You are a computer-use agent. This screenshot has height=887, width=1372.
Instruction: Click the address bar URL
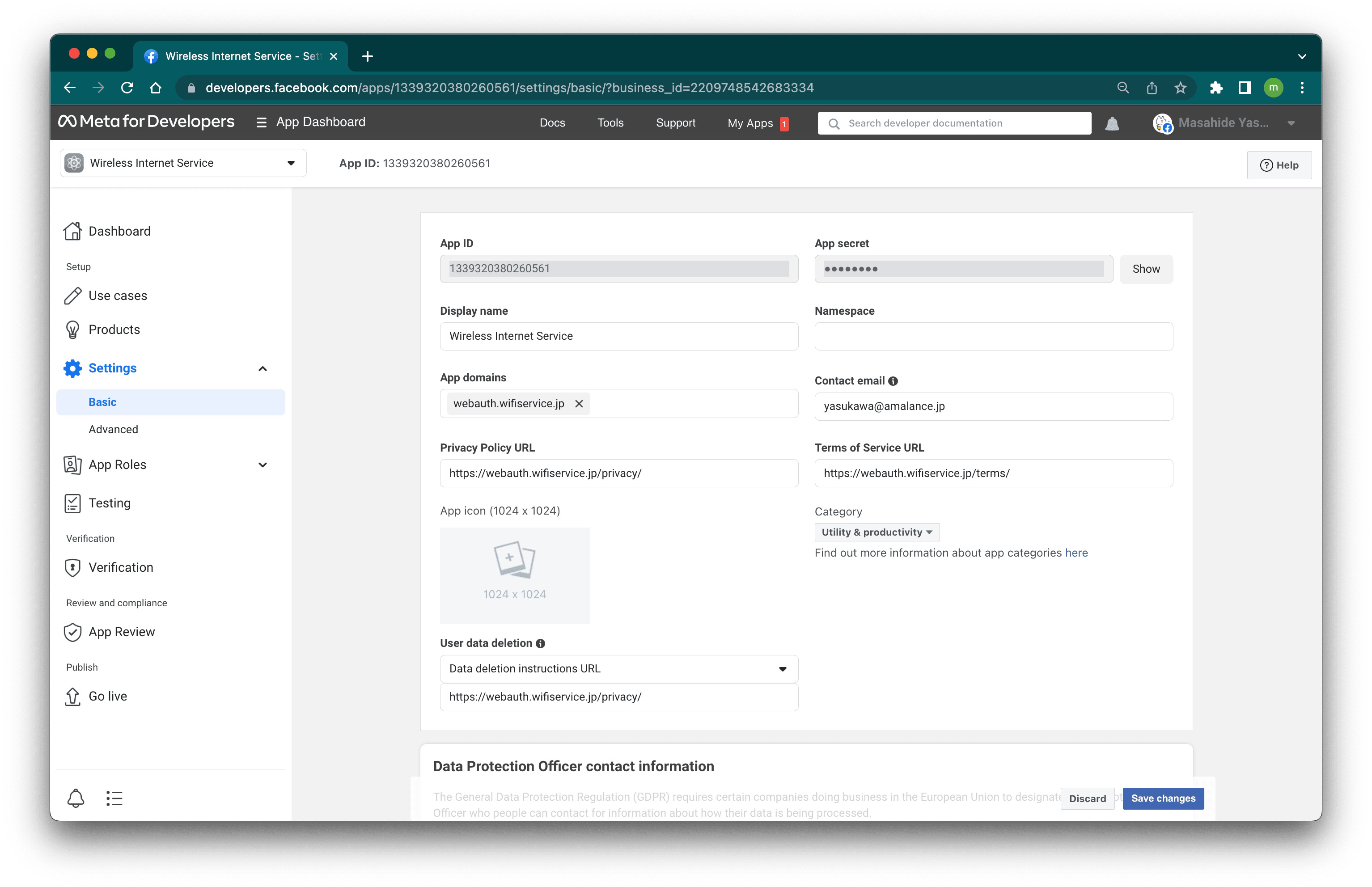click(509, 88)
